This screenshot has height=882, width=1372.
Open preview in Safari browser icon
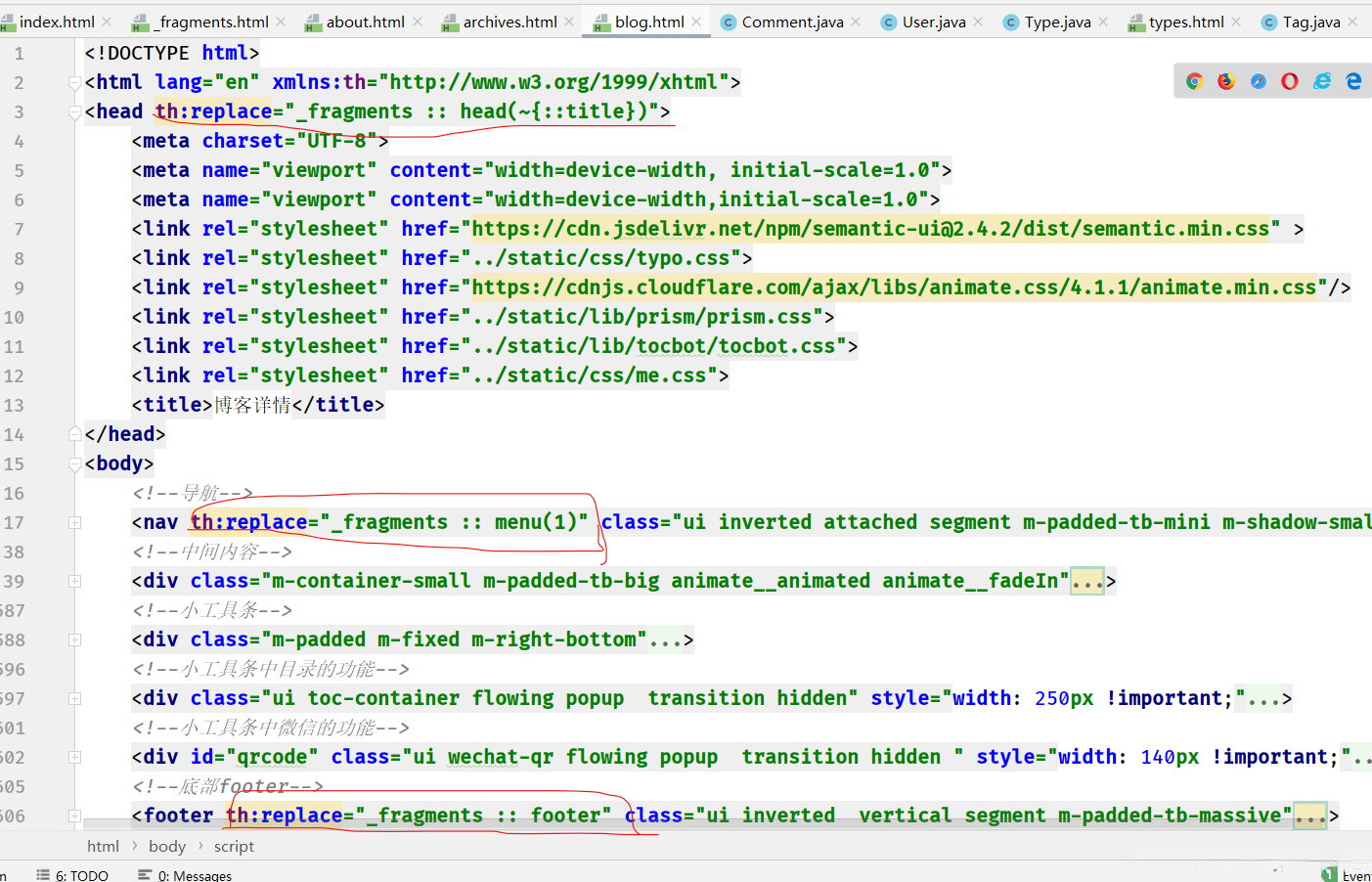click(1259, 81)
